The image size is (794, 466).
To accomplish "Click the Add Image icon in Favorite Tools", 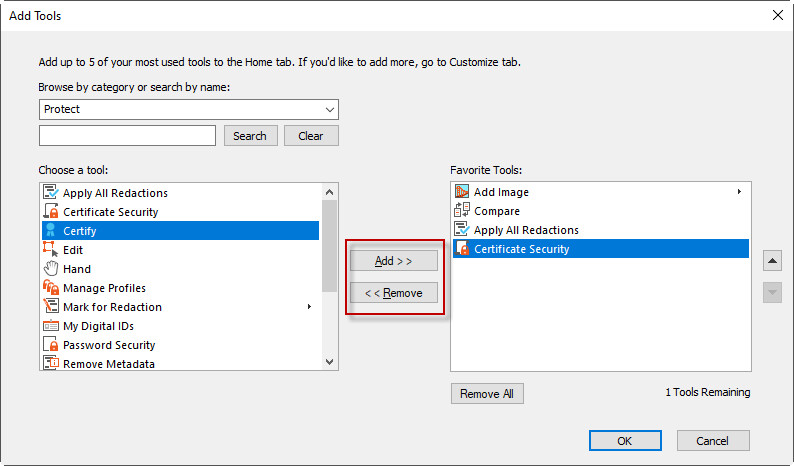I will pos(462,192).
